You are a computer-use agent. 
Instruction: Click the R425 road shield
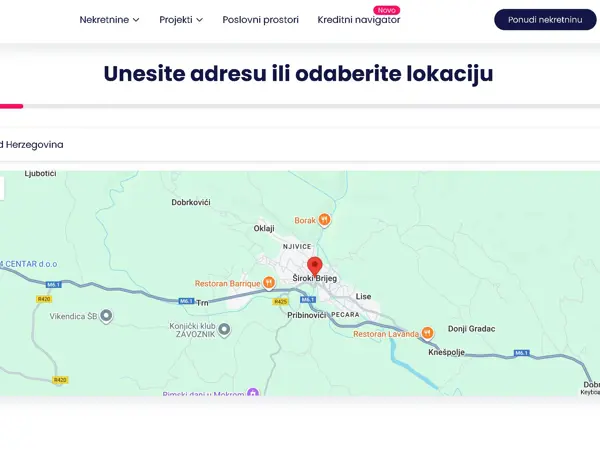click(280, 302)
